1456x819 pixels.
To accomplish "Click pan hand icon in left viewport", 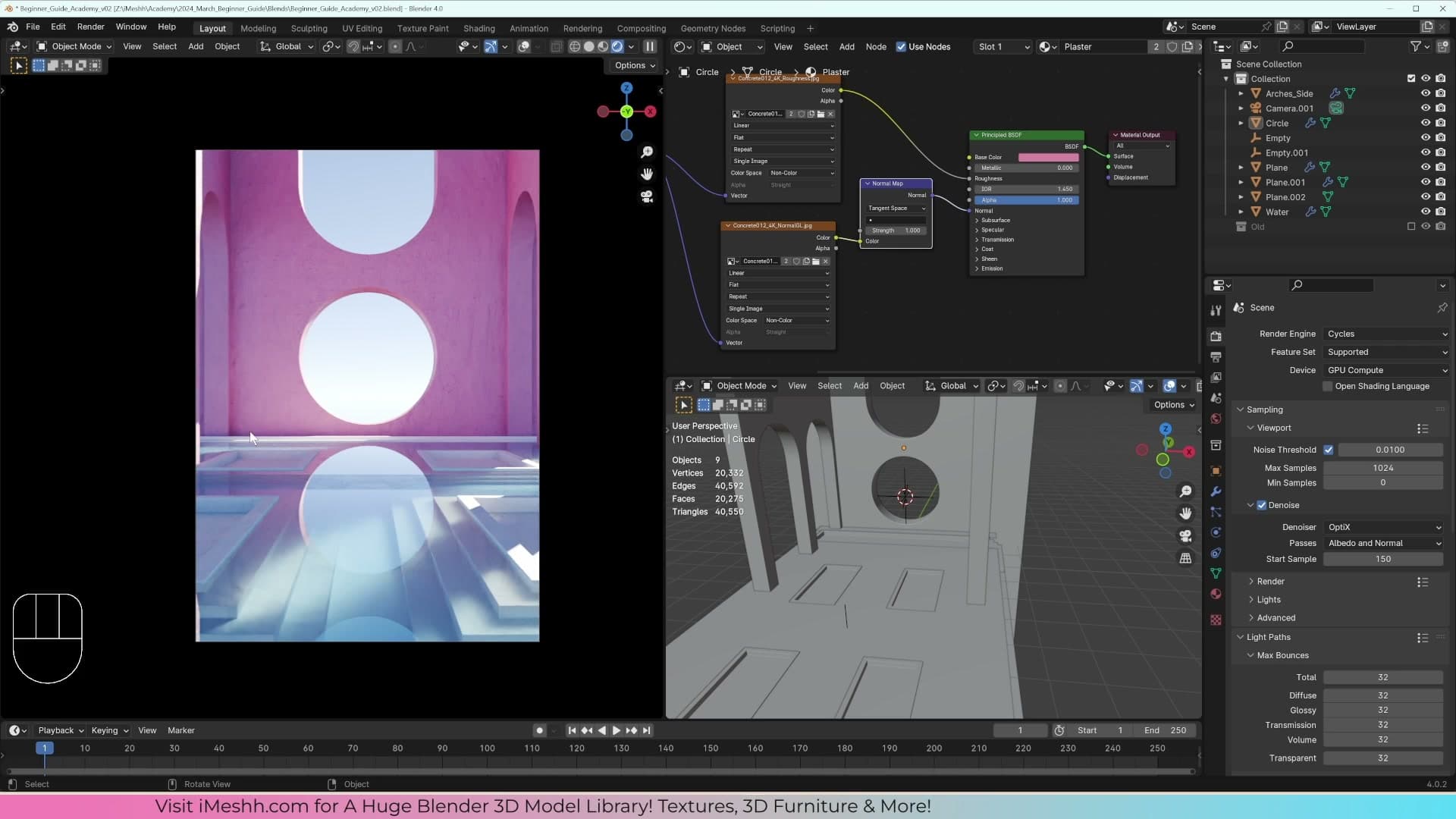I will coord(647,174).
